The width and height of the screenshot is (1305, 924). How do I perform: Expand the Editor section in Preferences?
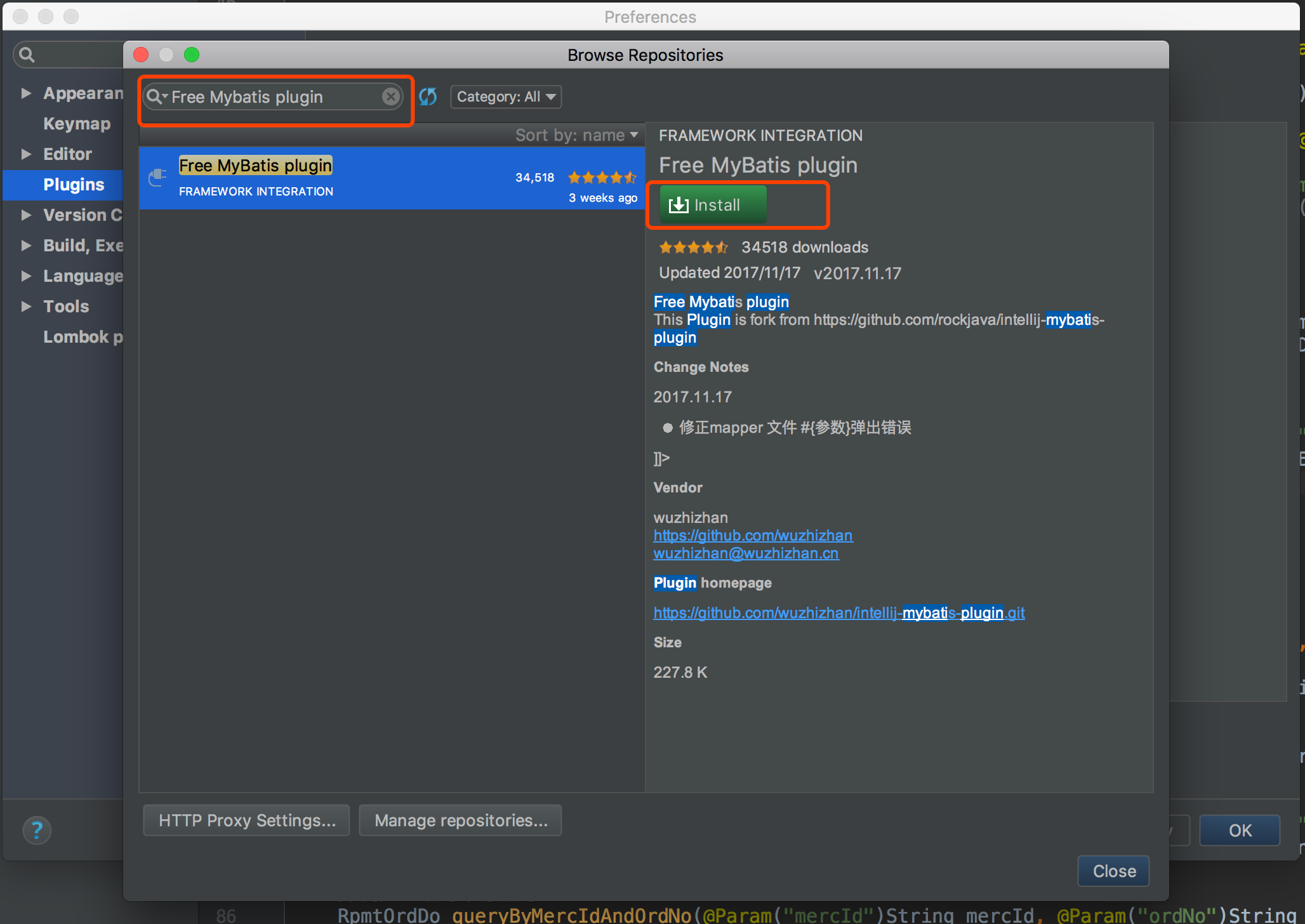tap(26, 154)
